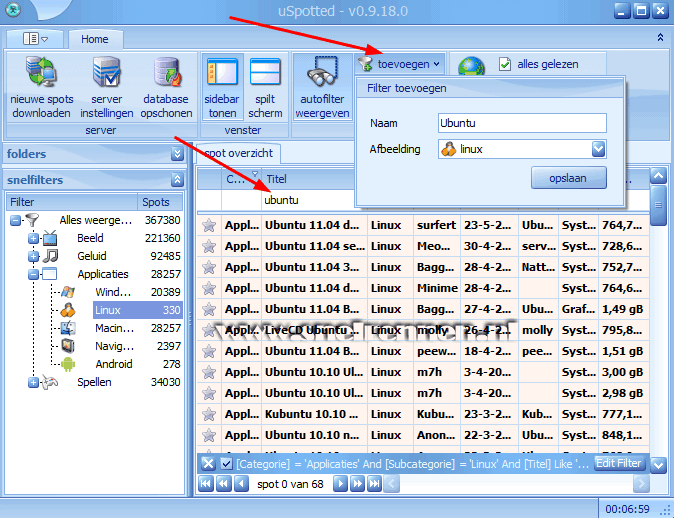Go to first spot record

tap(206, 484)
